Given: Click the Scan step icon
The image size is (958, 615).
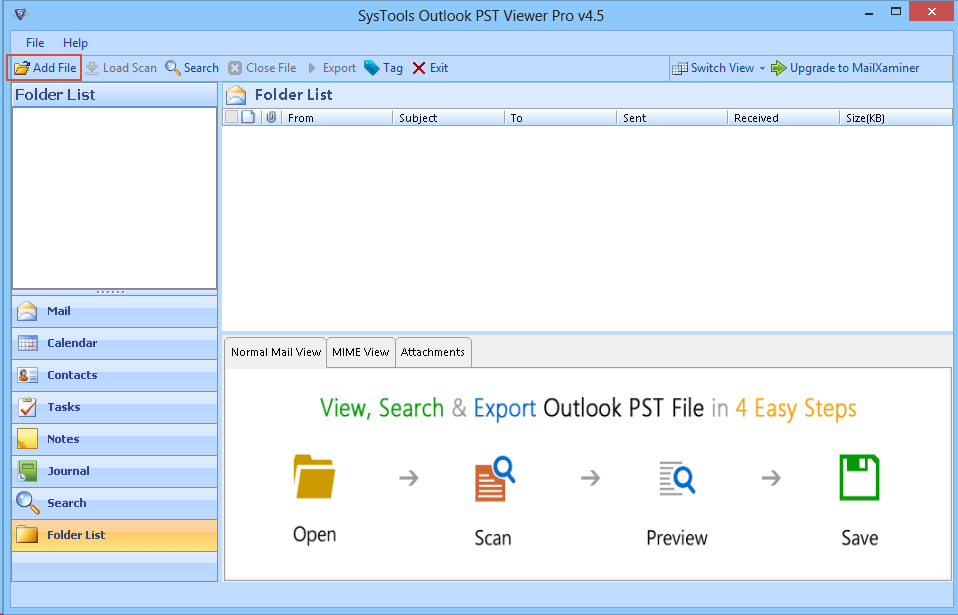Looking at the screenshot, I should [x=494, y=479].
